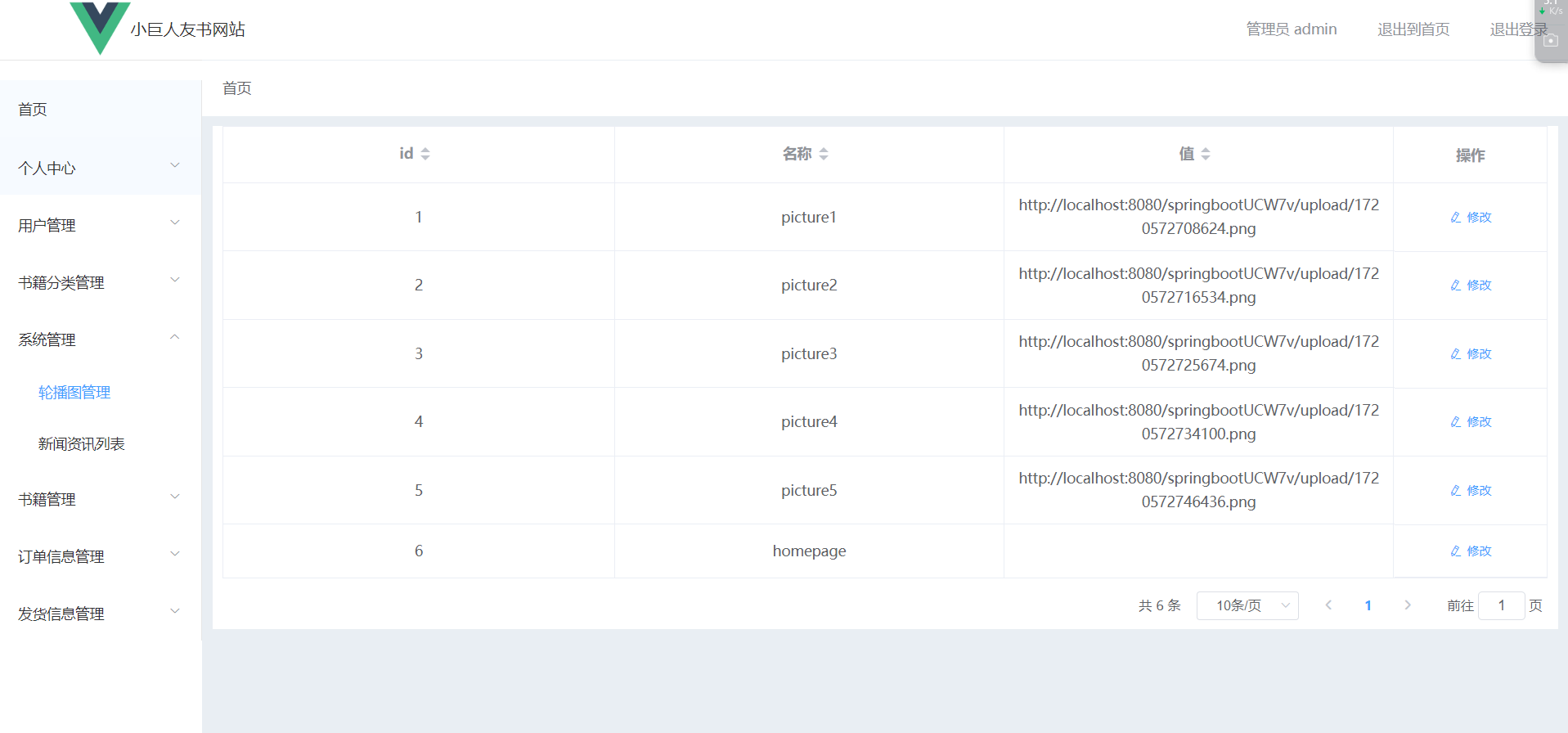Click 修改 for picture2 row
The image size is (1568, 733).
[x=1471, y=286]
